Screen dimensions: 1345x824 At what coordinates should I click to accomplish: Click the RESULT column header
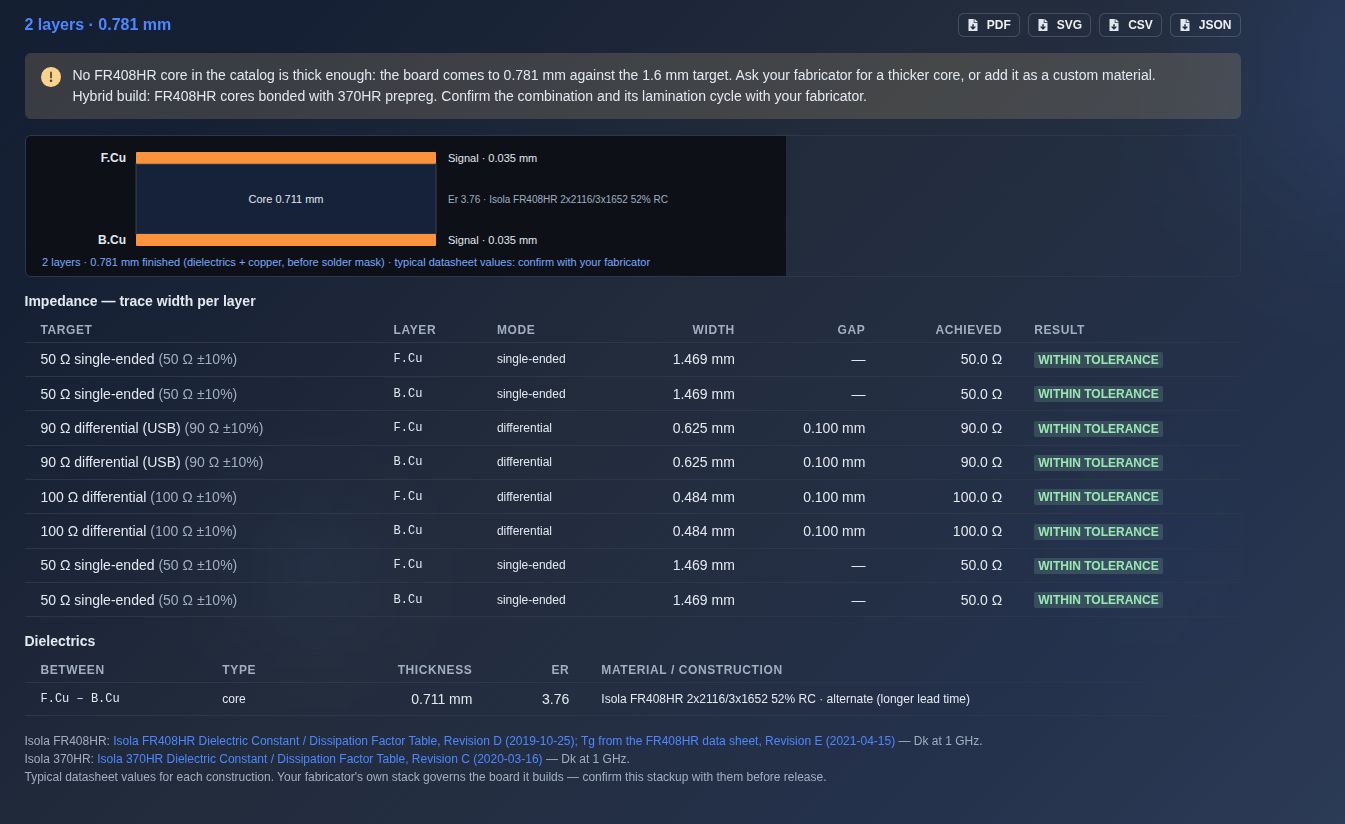click(1059, 330)
